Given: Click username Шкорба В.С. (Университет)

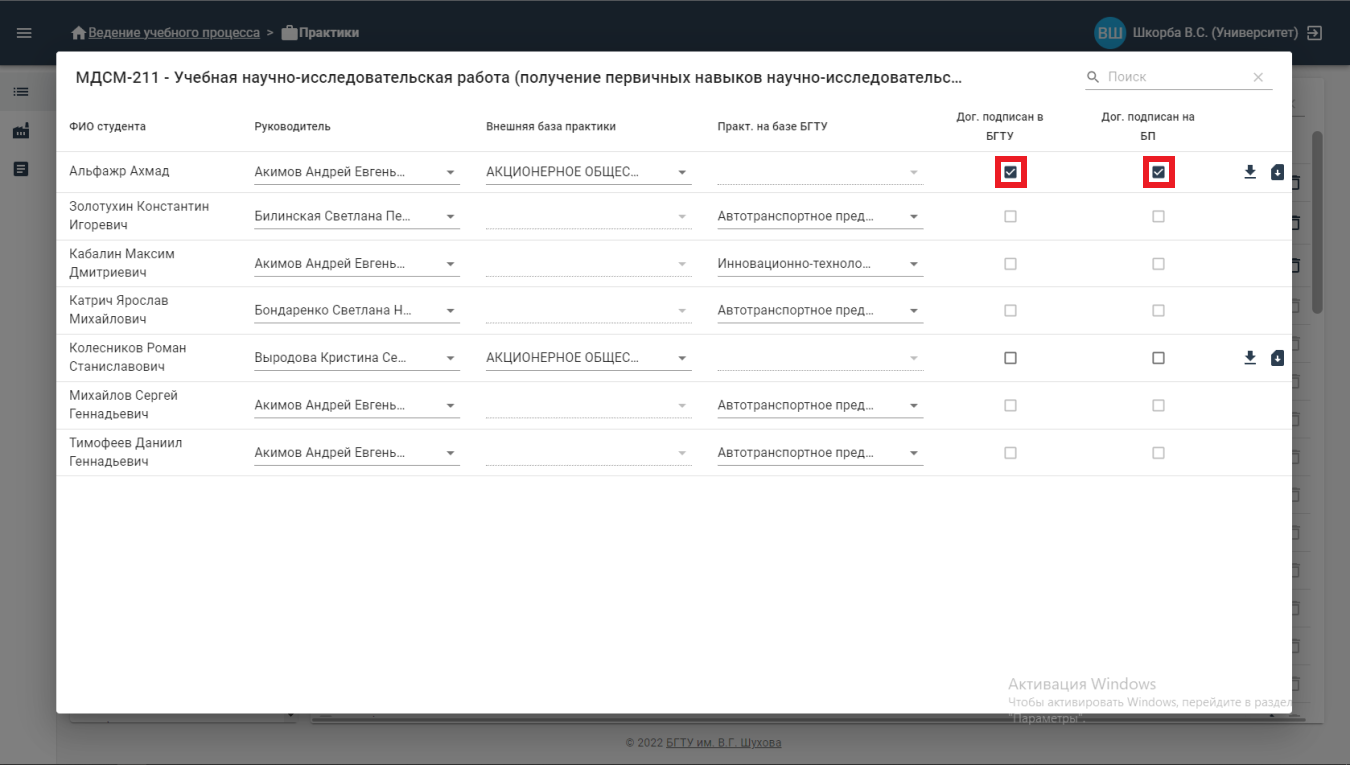Looking at the screenshot, I should pos(1215,33).
